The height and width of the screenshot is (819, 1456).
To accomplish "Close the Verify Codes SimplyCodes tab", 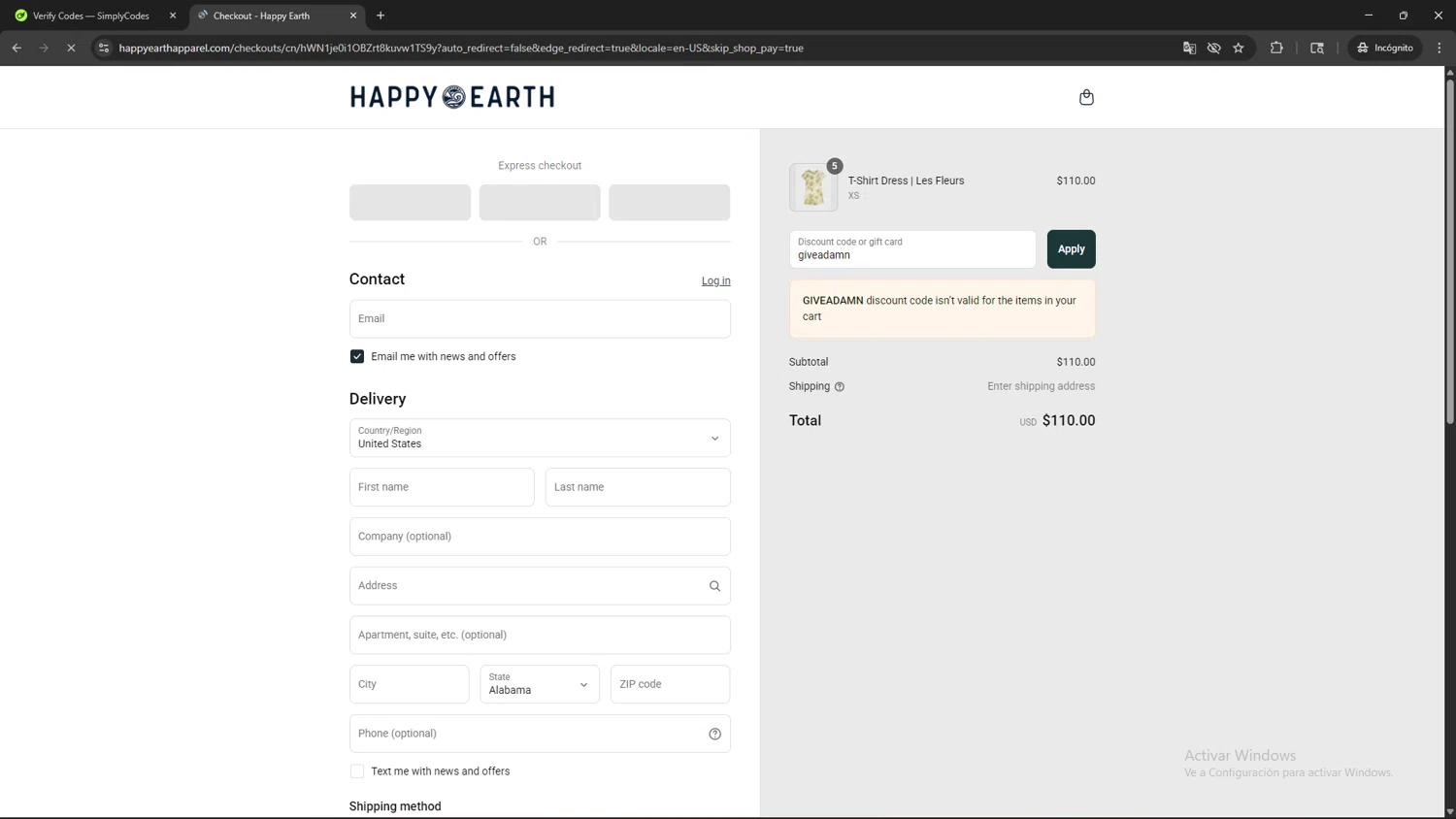I will click(173, 16).
